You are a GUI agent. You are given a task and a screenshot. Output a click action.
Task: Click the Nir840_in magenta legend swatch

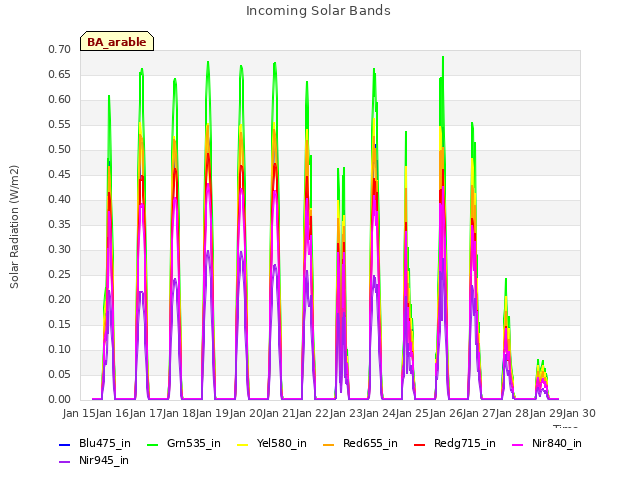click(x=518, y=445)
